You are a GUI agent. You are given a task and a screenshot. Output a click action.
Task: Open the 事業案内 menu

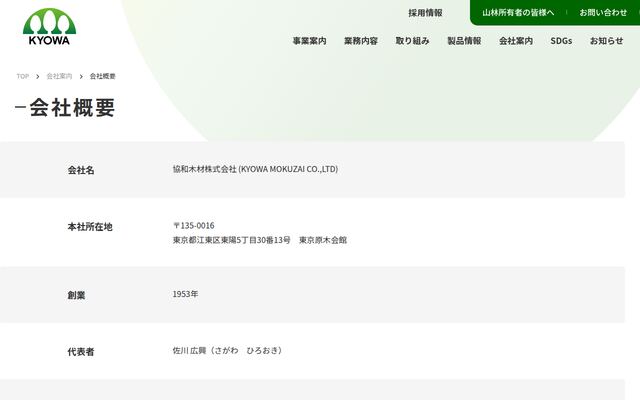pyautogui.click(x=309, y=41)
